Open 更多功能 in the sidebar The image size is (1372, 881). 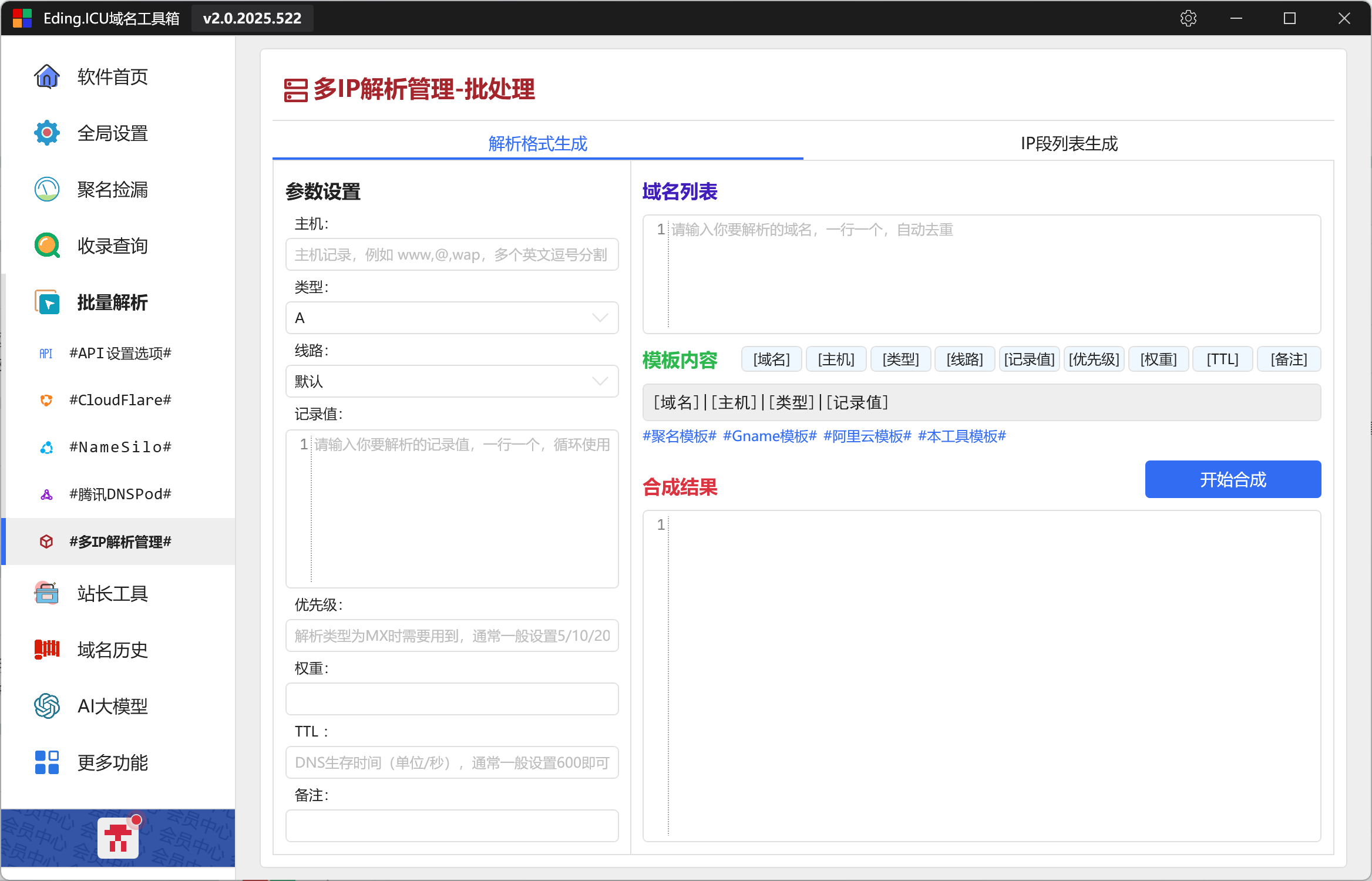click(x=119, y=762)
